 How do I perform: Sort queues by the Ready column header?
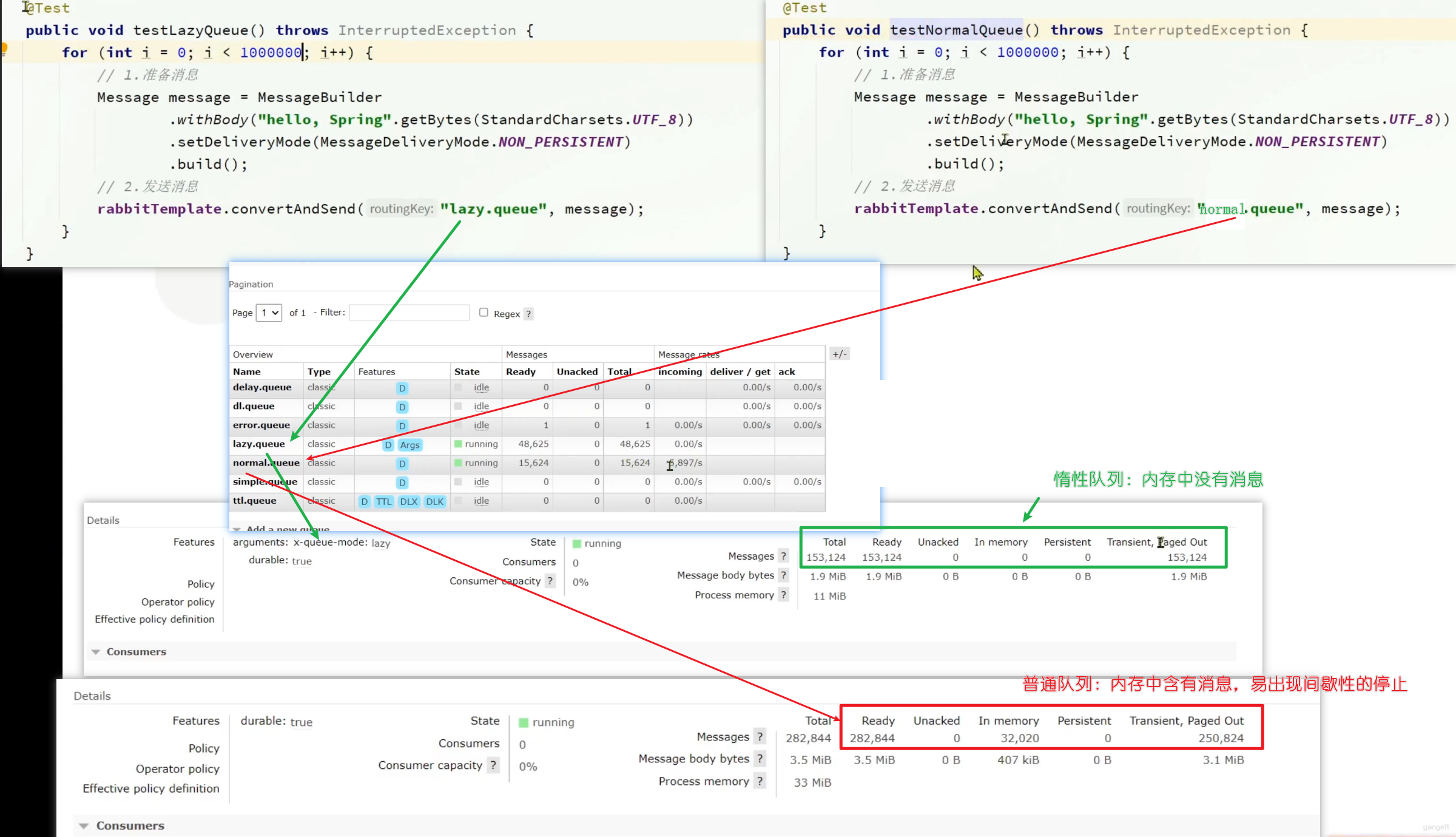click(x=521, y=371)
